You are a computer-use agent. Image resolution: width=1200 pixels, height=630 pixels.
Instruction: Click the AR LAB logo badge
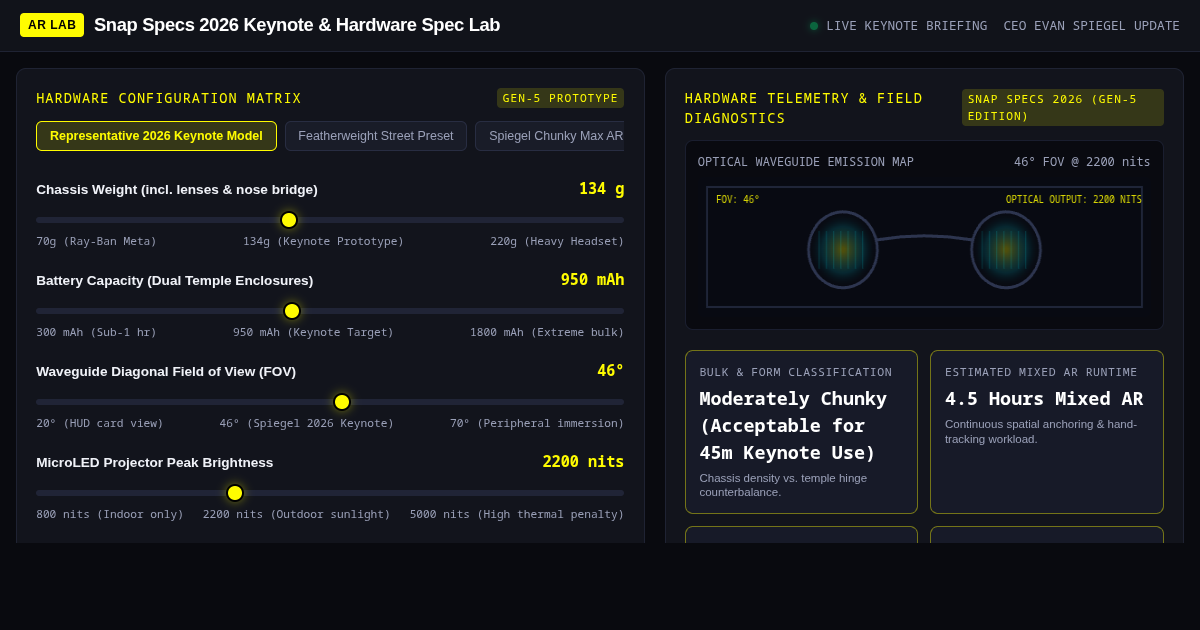(x=52, y=25)
